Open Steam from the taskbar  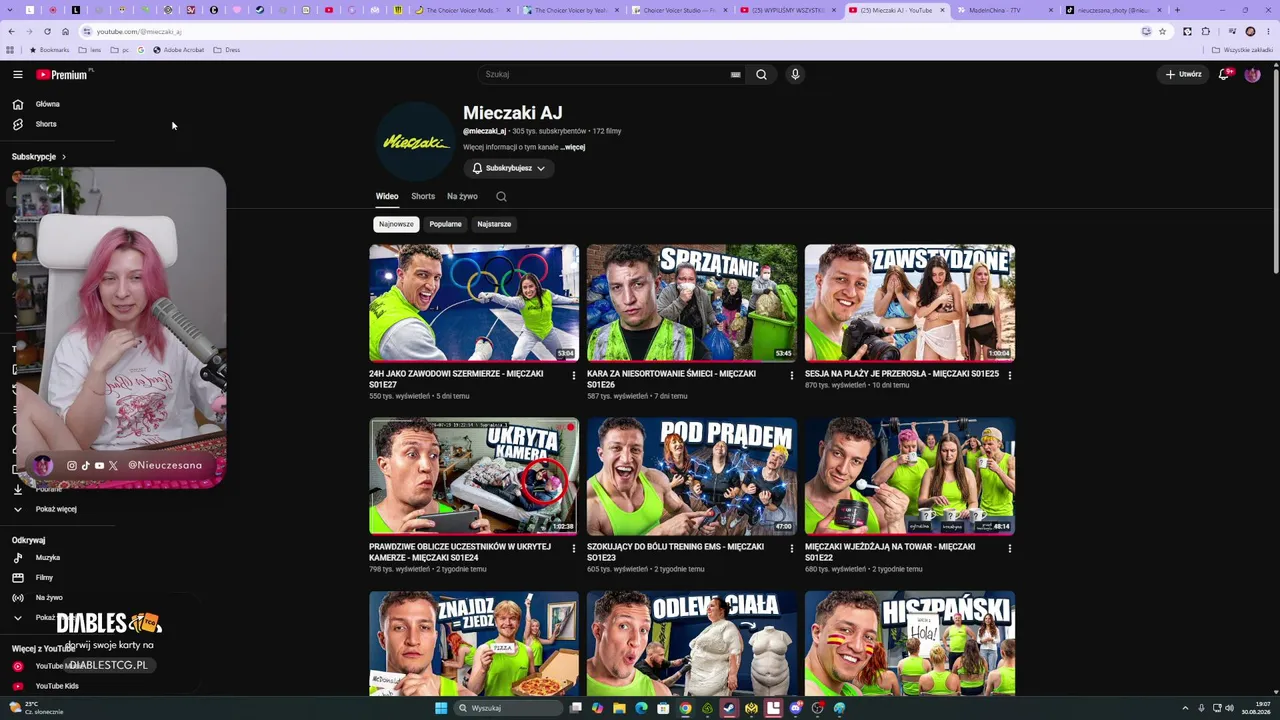[x=729, y=708]
